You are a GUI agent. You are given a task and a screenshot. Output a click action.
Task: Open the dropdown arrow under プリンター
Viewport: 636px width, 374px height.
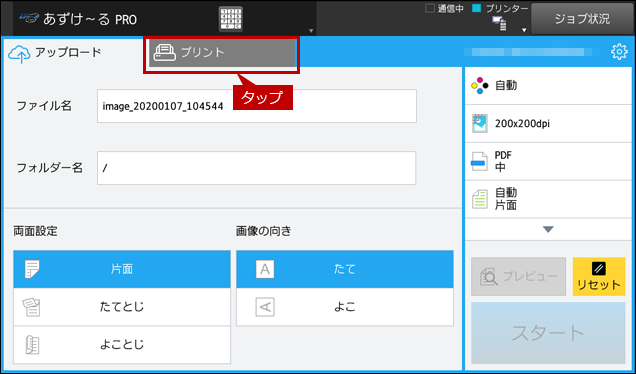click(x=524, y=30)
